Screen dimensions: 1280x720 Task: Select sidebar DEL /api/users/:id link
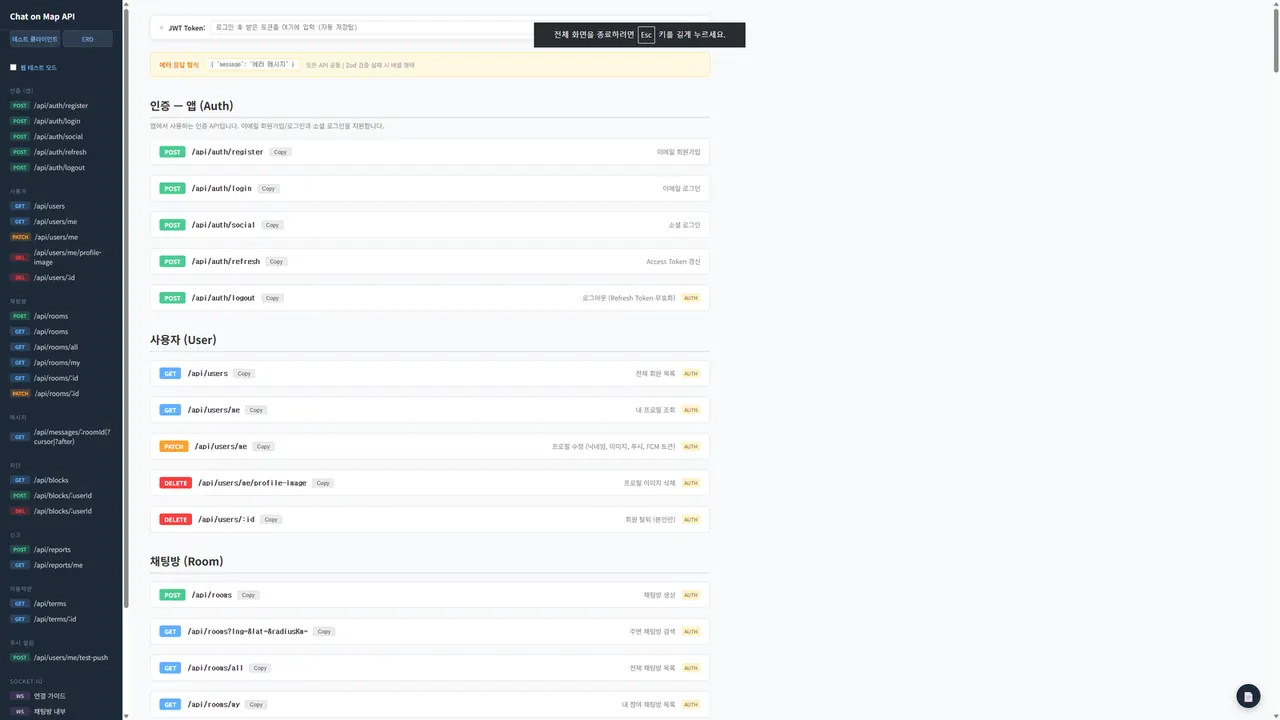coord(60,277)
